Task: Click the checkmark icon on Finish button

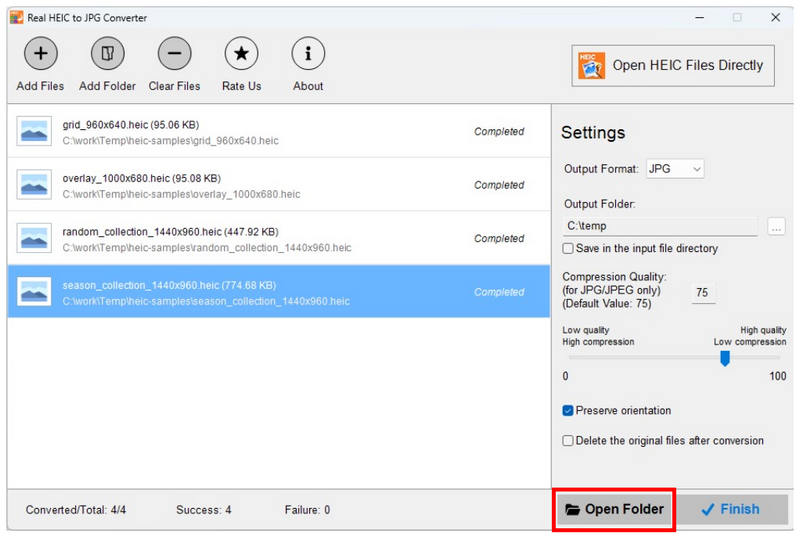Action: (708, 509)
